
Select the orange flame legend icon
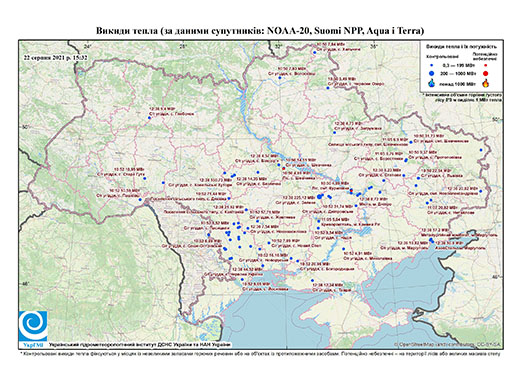(x=486, y=83)
